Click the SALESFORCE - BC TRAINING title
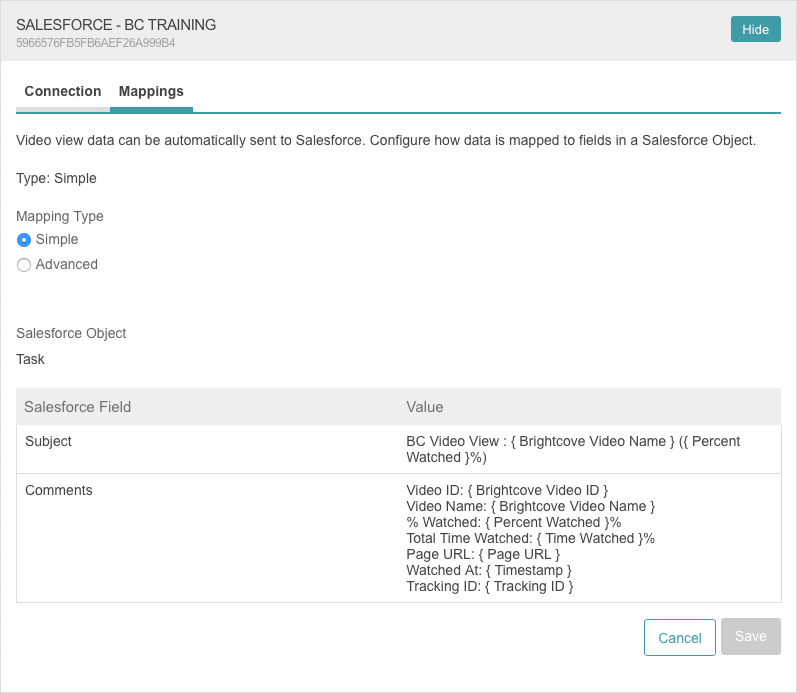 coord(116,25)
